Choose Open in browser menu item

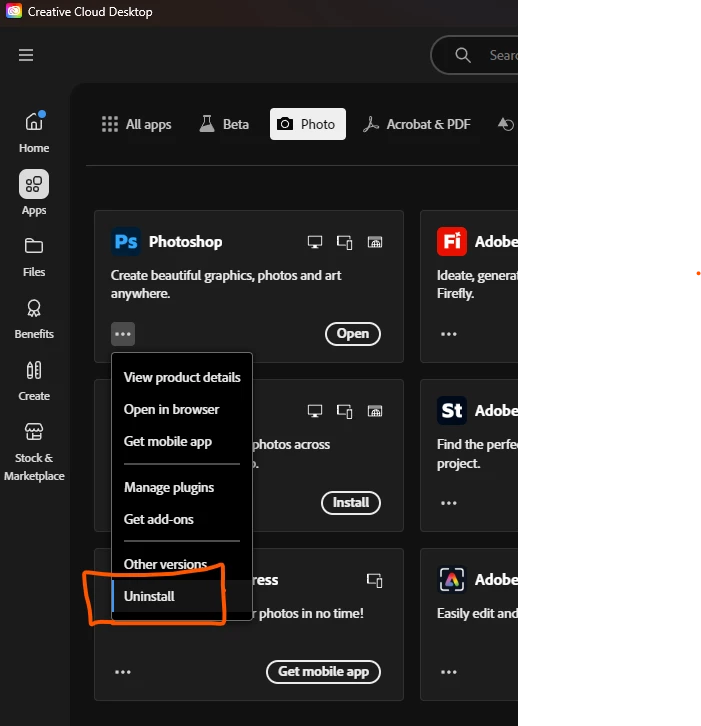pyautogui.click(x=182, y=409)
